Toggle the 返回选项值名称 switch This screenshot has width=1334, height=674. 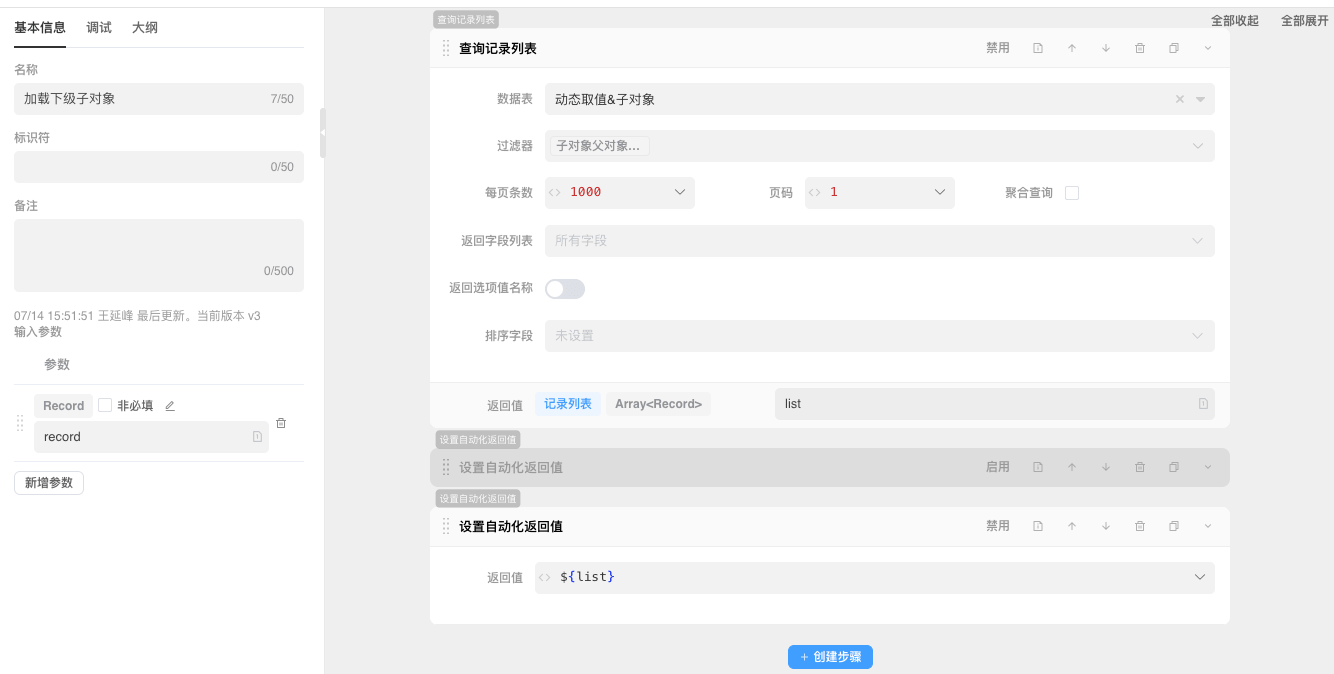click(x=565, y=289)
